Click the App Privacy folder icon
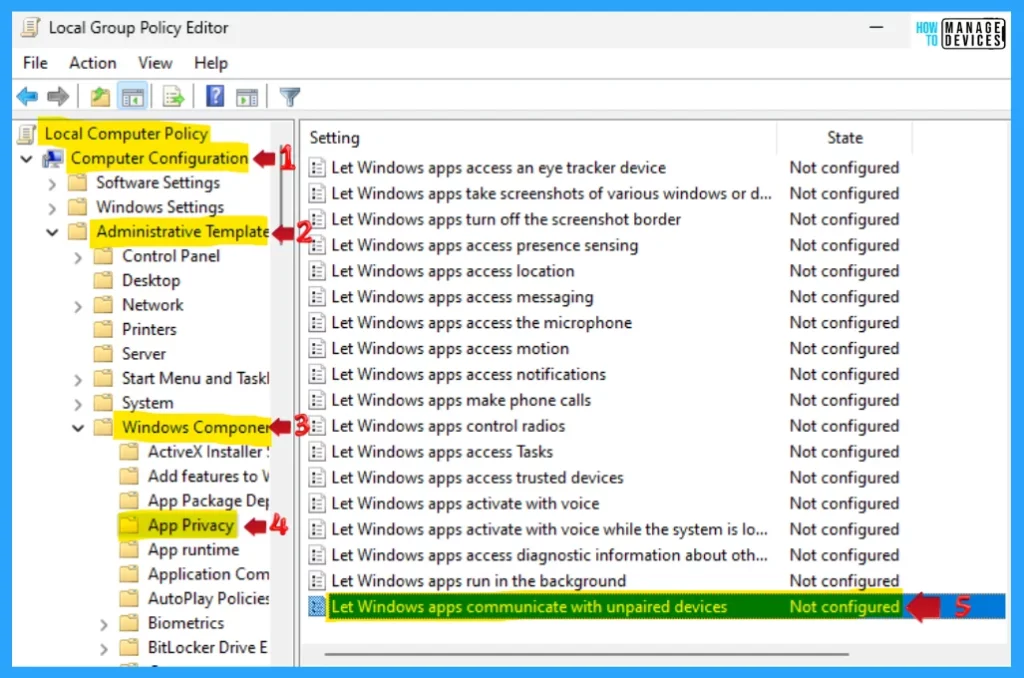 point(129,525)
